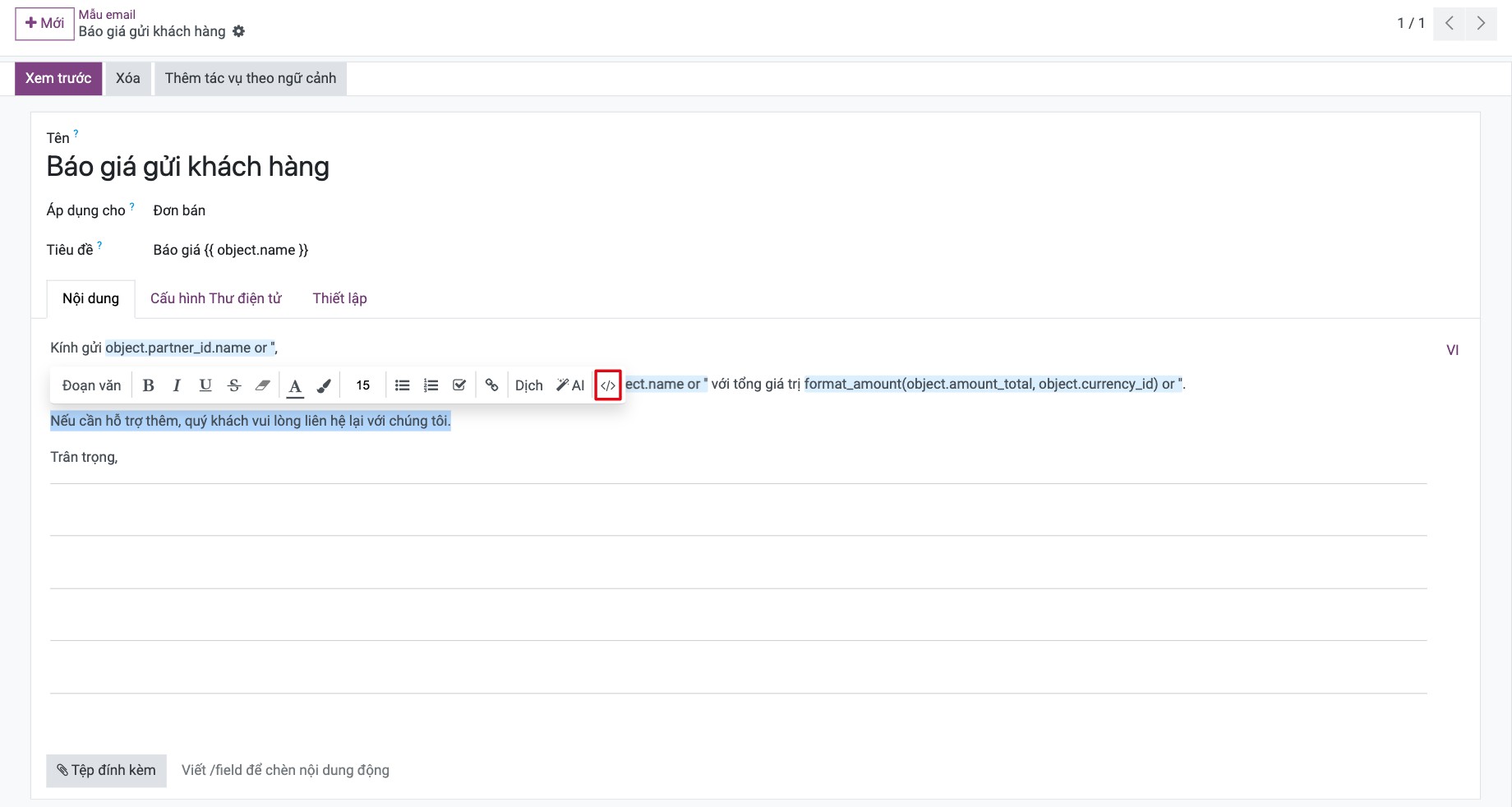
Task: Click the Kính gửi greeting line
Action: [x=164, y=348]
